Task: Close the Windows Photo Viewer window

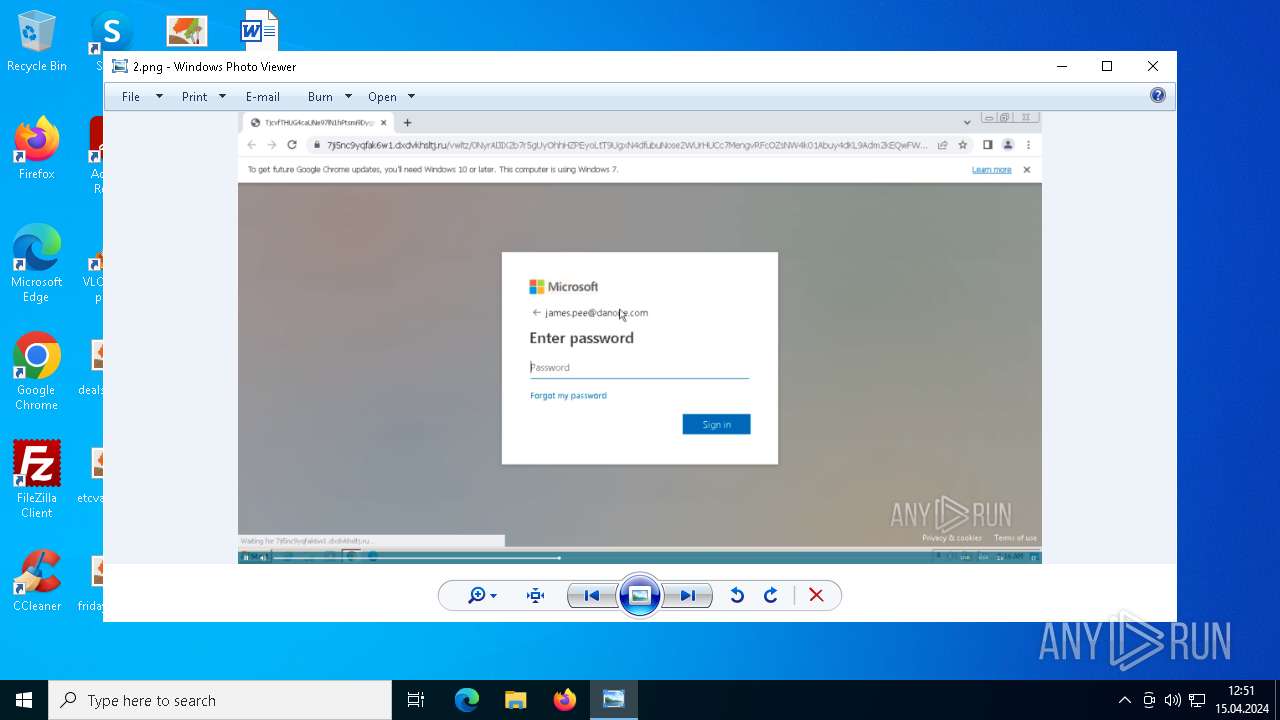Action: coord(1153,66)
